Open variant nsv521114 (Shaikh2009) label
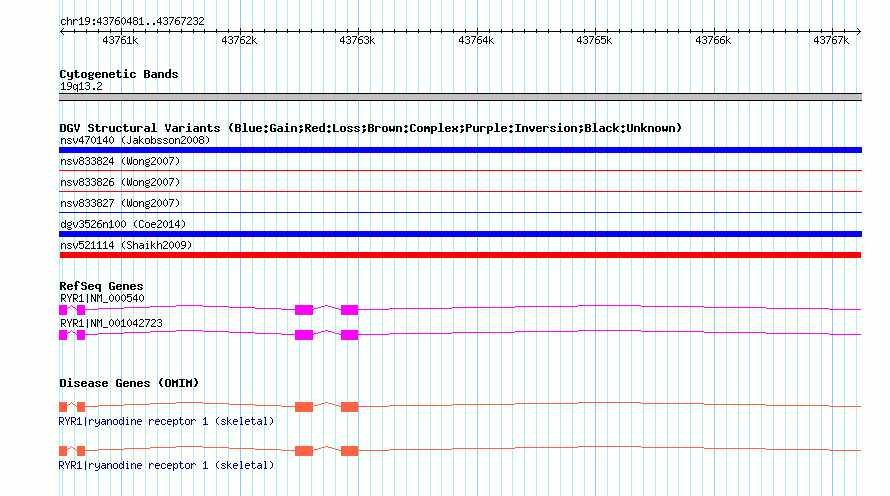 point(126,245)
